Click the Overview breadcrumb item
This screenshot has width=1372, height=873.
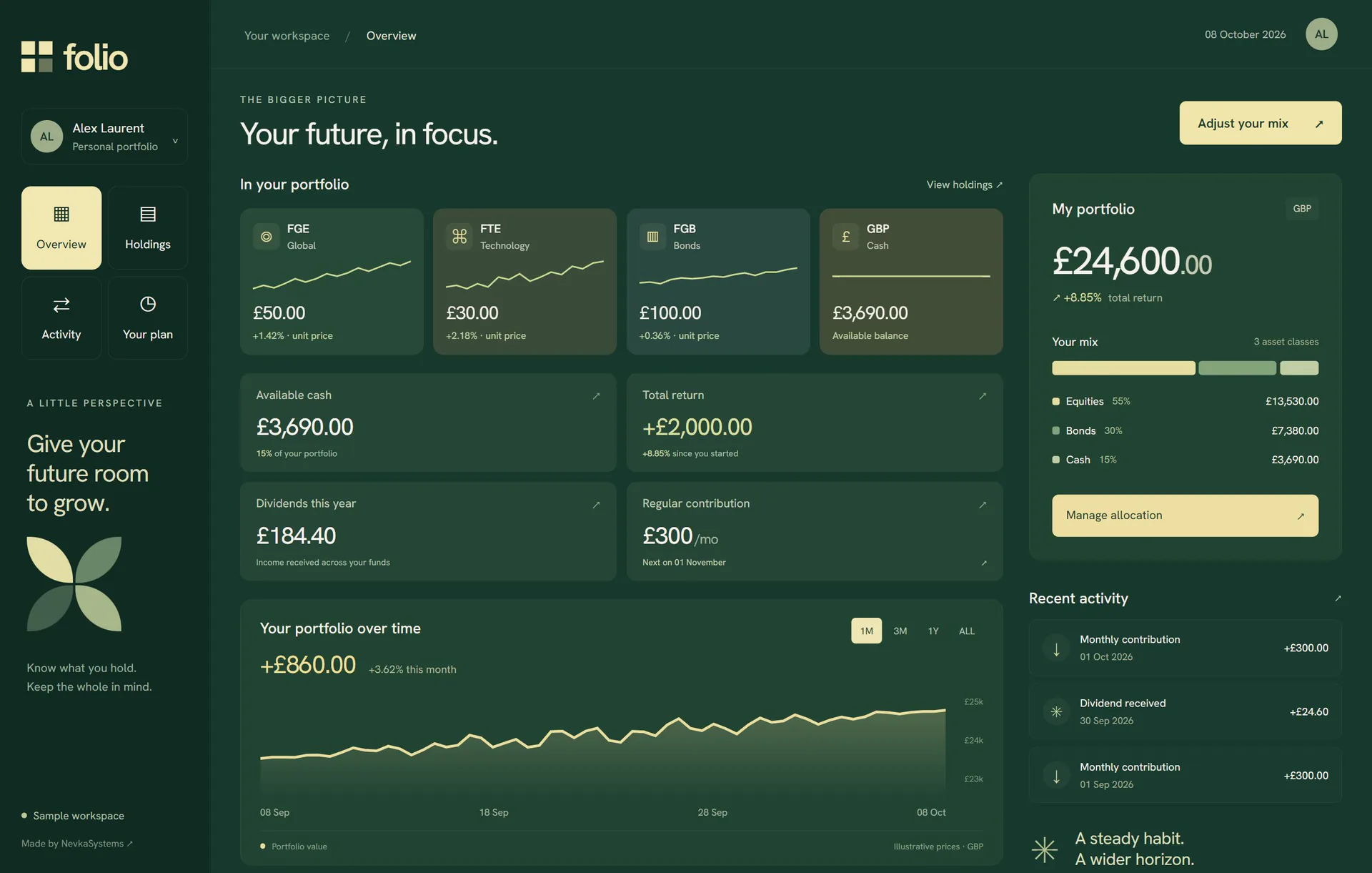[x=391, y=36]
